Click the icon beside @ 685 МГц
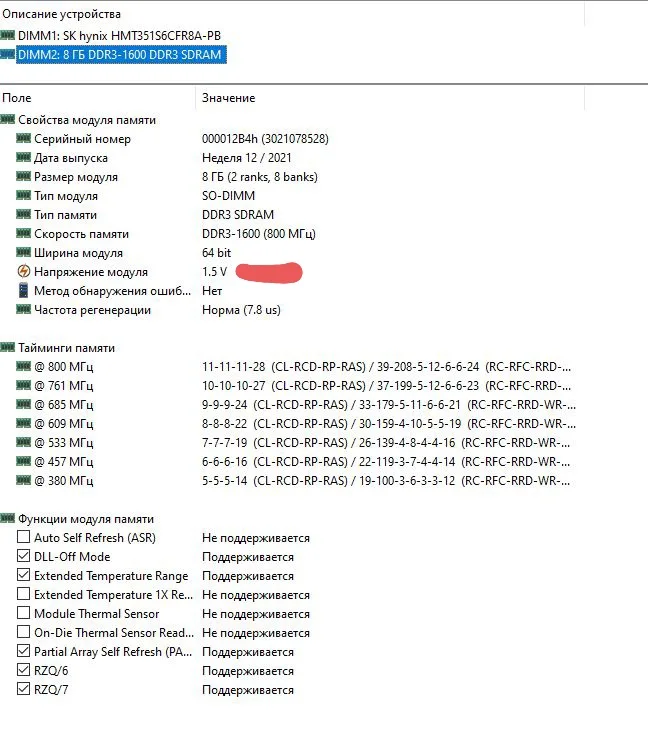 click(x=23, y=404)
